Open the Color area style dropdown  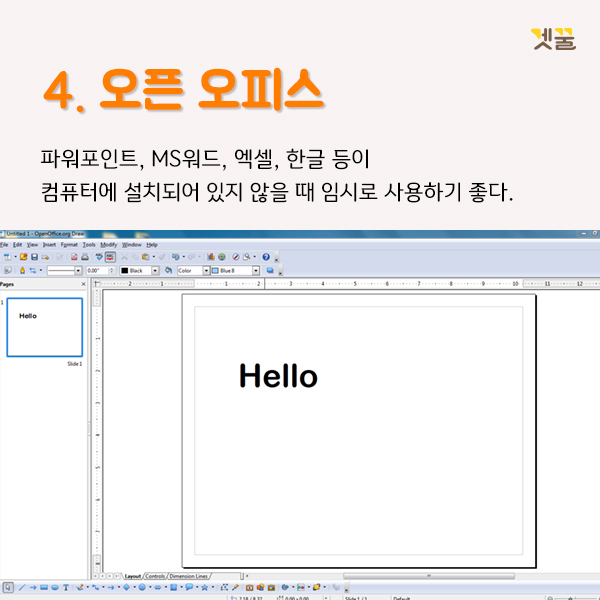click(x=206, y=271)
